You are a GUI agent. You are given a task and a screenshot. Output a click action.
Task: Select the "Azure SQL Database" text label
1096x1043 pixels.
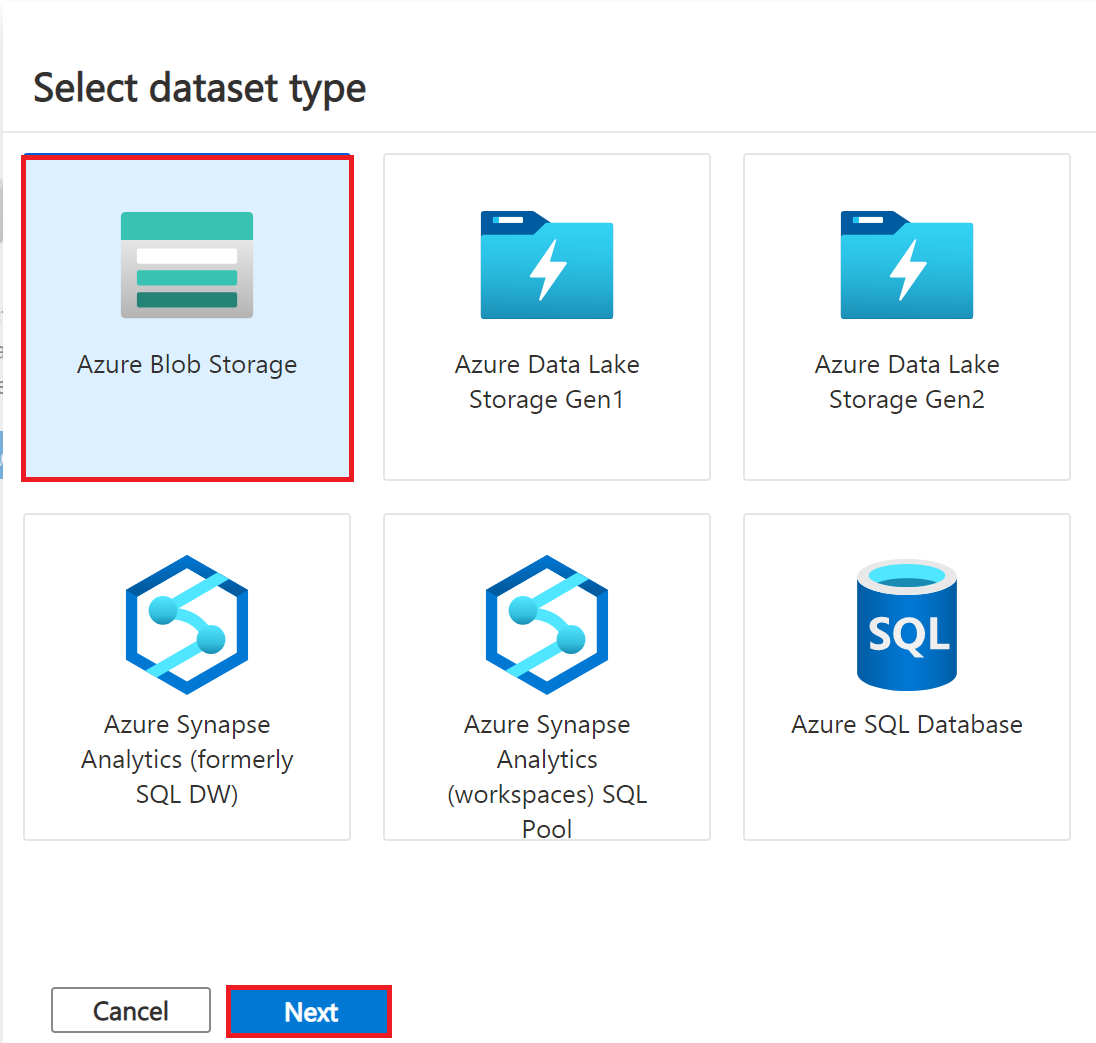point(907,725)
